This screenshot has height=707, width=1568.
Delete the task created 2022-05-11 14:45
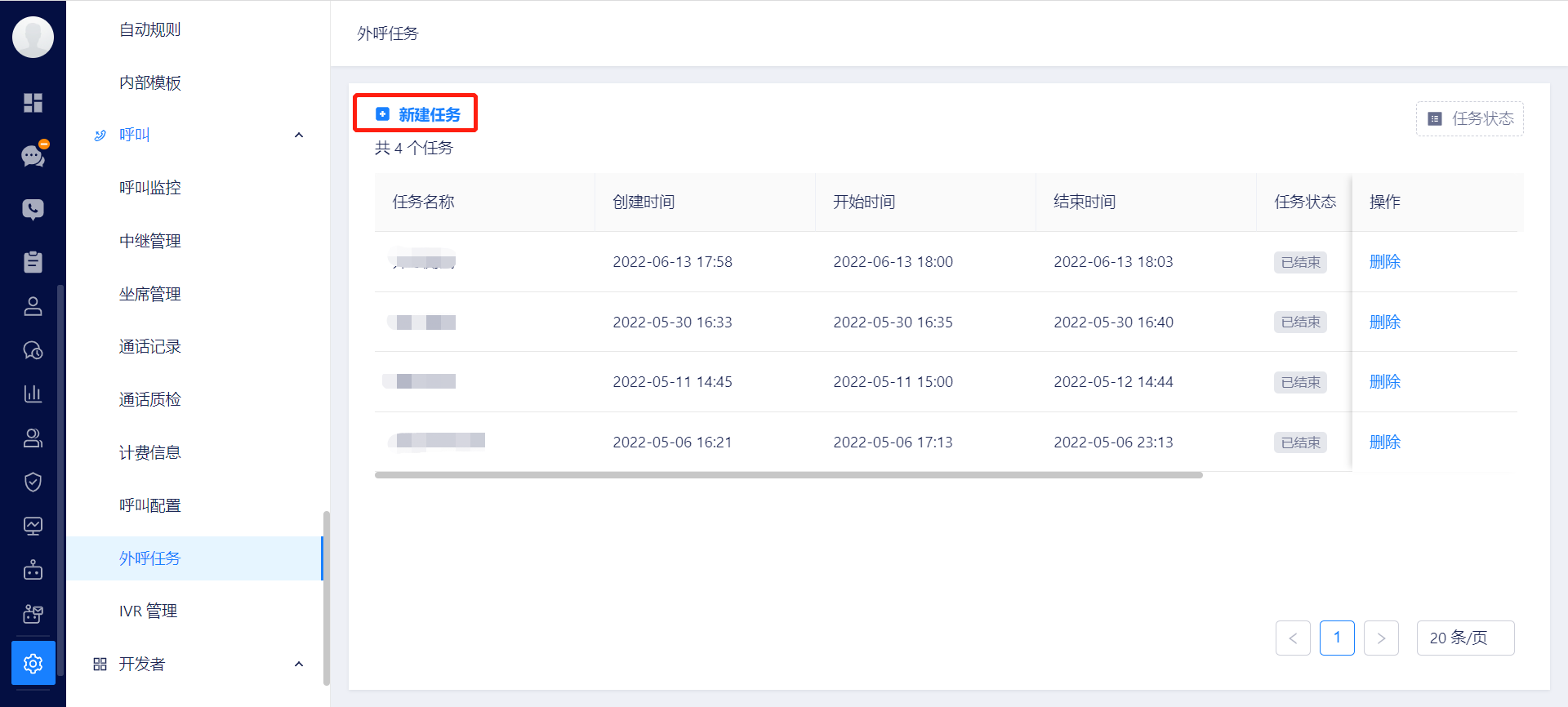[x=1385, y=382]
